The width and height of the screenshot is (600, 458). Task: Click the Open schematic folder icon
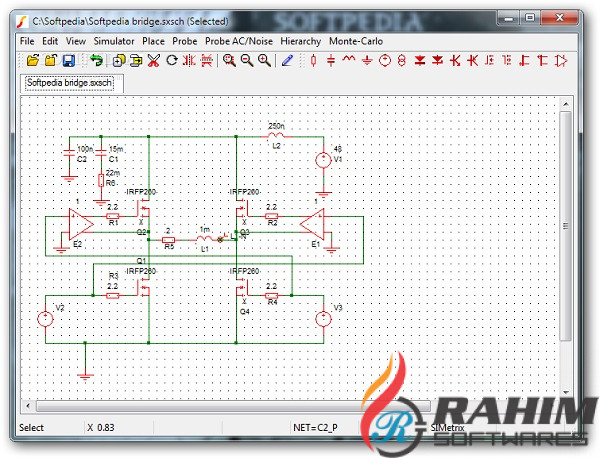(33, 60)
